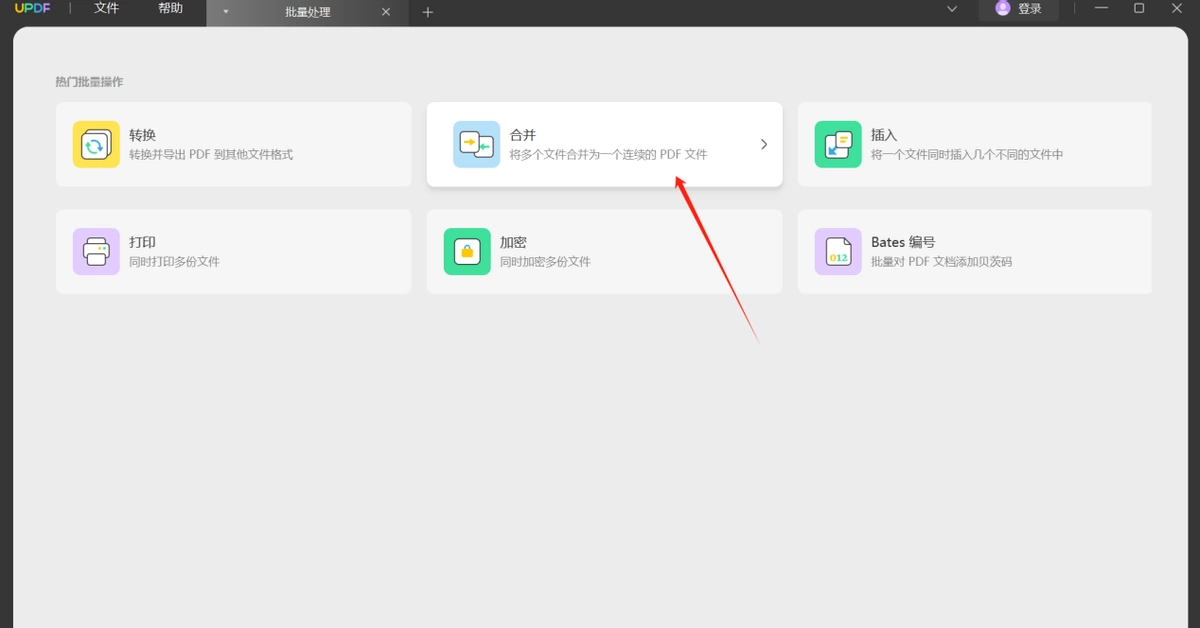The height and width of the screenshot is (628, 1200).
Task: Click the green Insert (插入) icon
Action: click(838, 144)
